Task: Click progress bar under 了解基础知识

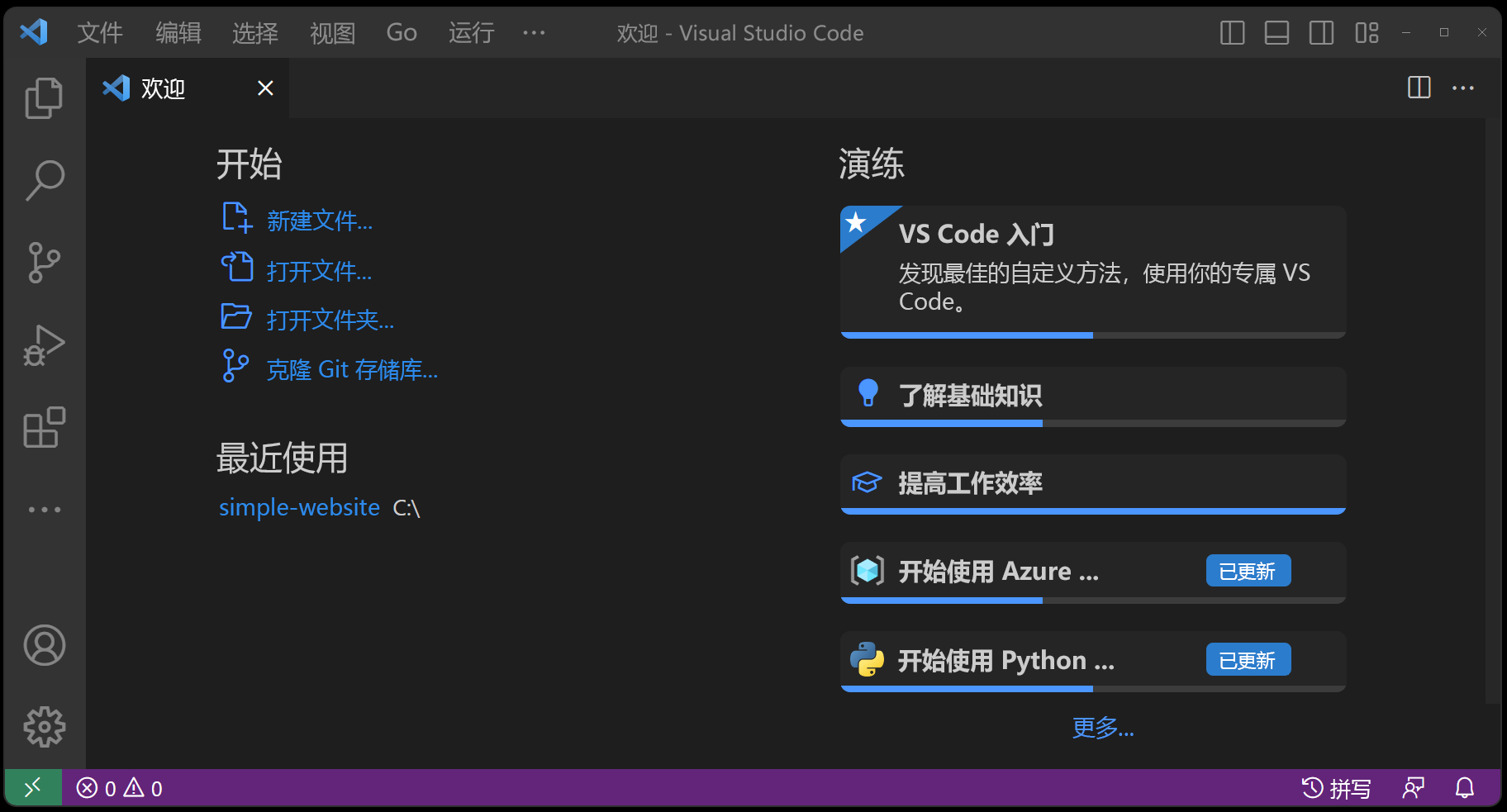Action: click(x=1093, y=423)
